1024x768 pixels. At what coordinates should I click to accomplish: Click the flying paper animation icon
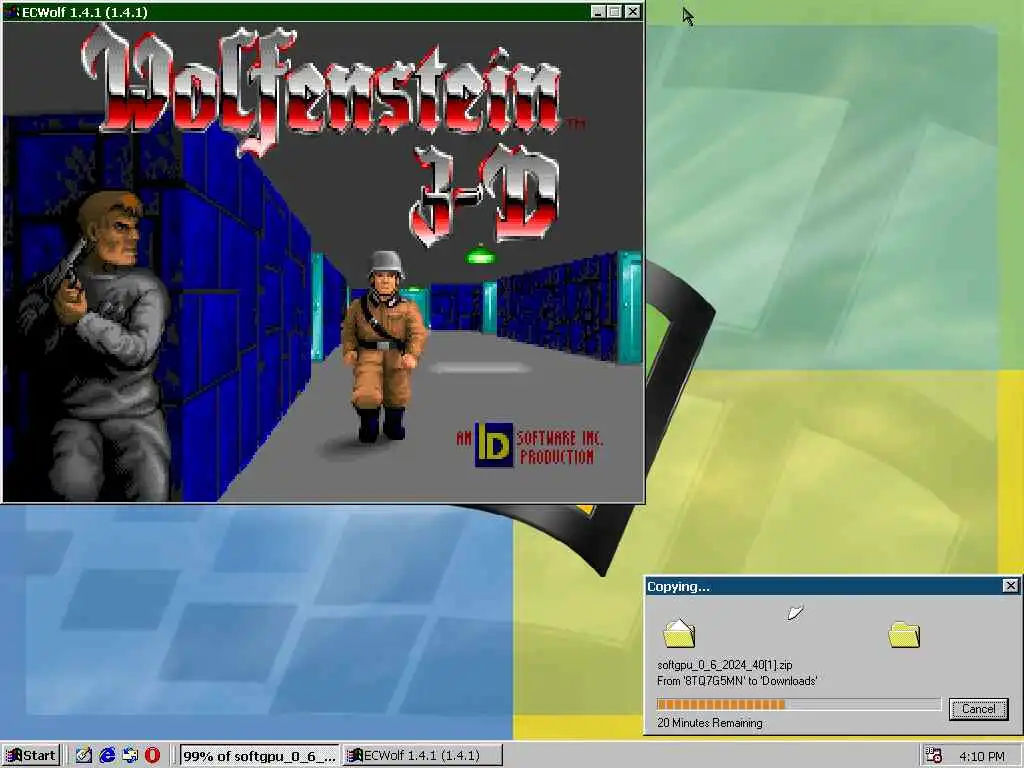[x=795, y=613]
